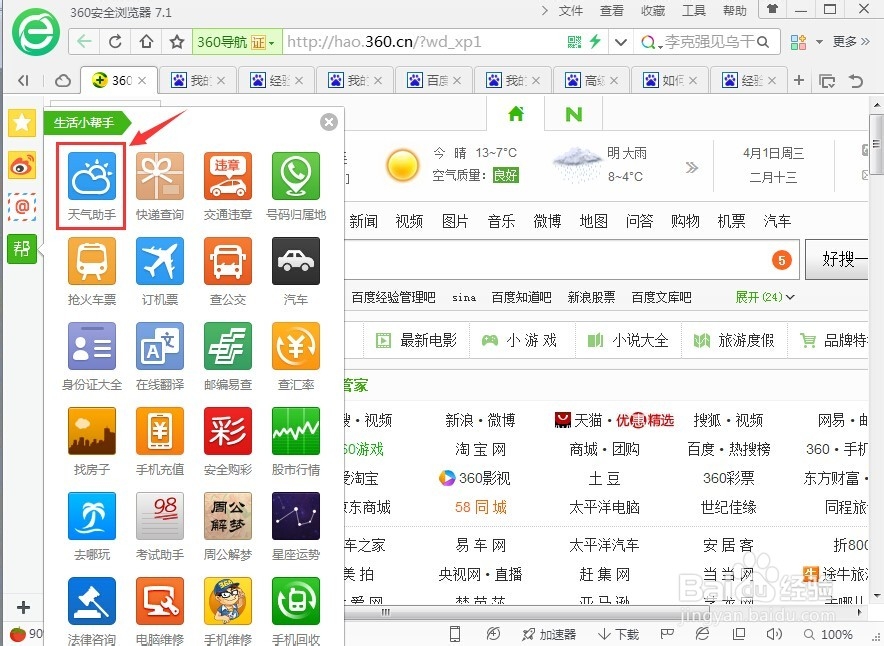Open the 邮编易查 postal code tool
The image size is (884, 646).
click(228, 356)
